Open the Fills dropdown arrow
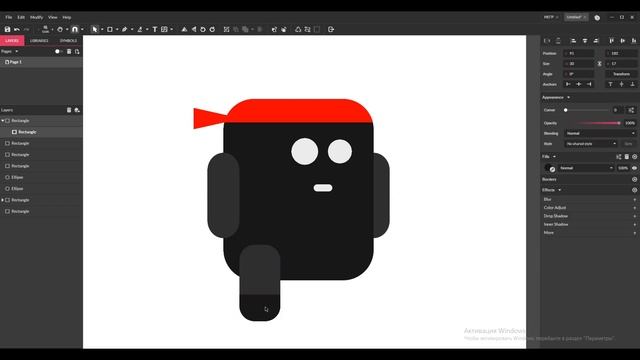Viewport: 640px width, 360px height. tap(554, 157)
